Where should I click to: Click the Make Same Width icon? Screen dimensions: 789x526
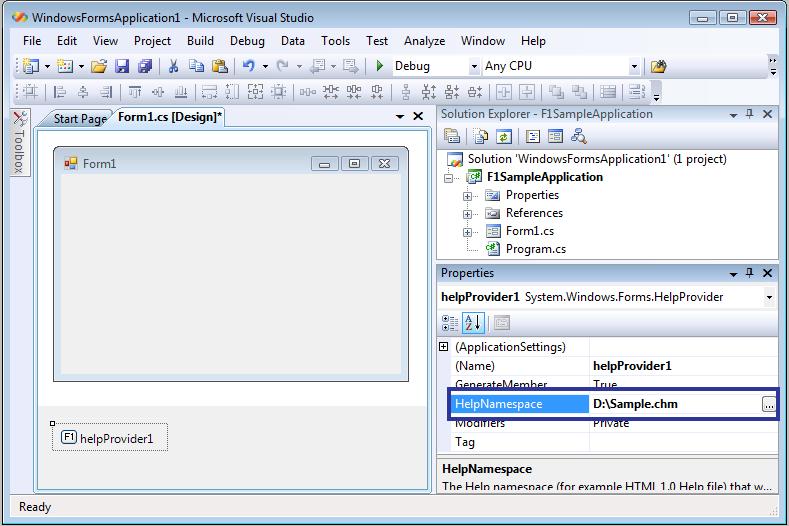[209, 92]
